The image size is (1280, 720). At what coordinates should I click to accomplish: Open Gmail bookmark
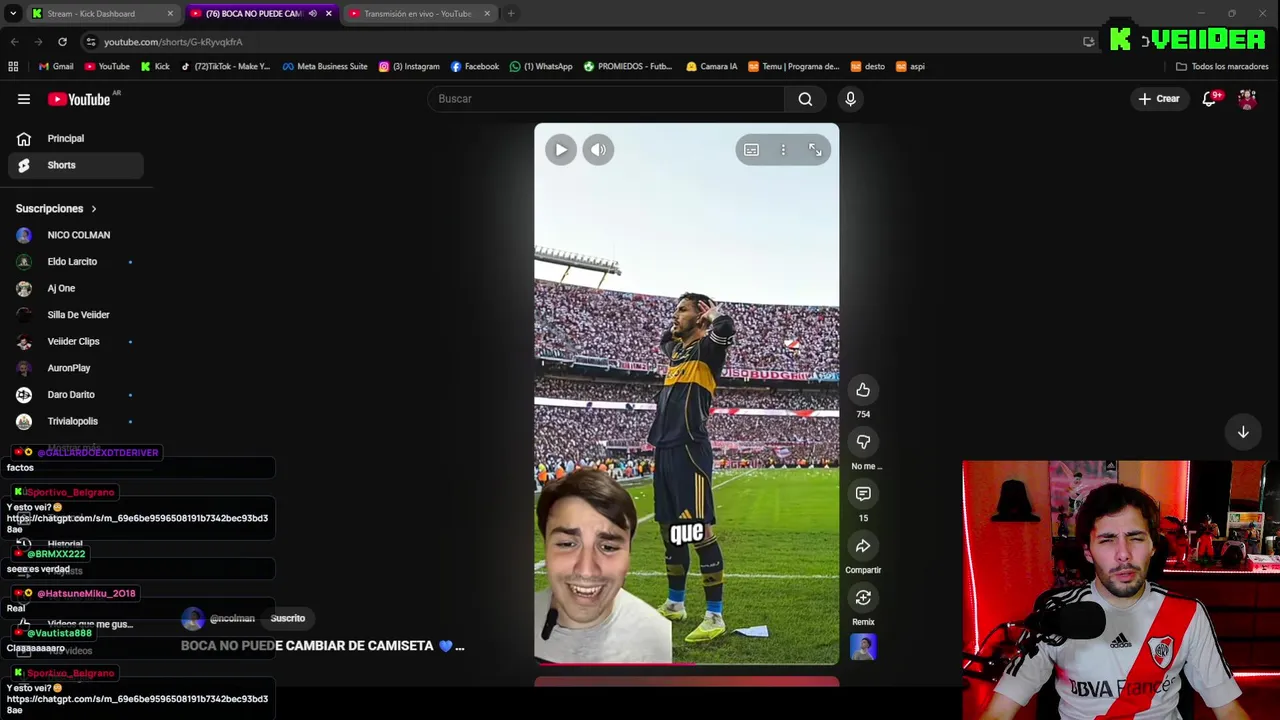[56, 67]
